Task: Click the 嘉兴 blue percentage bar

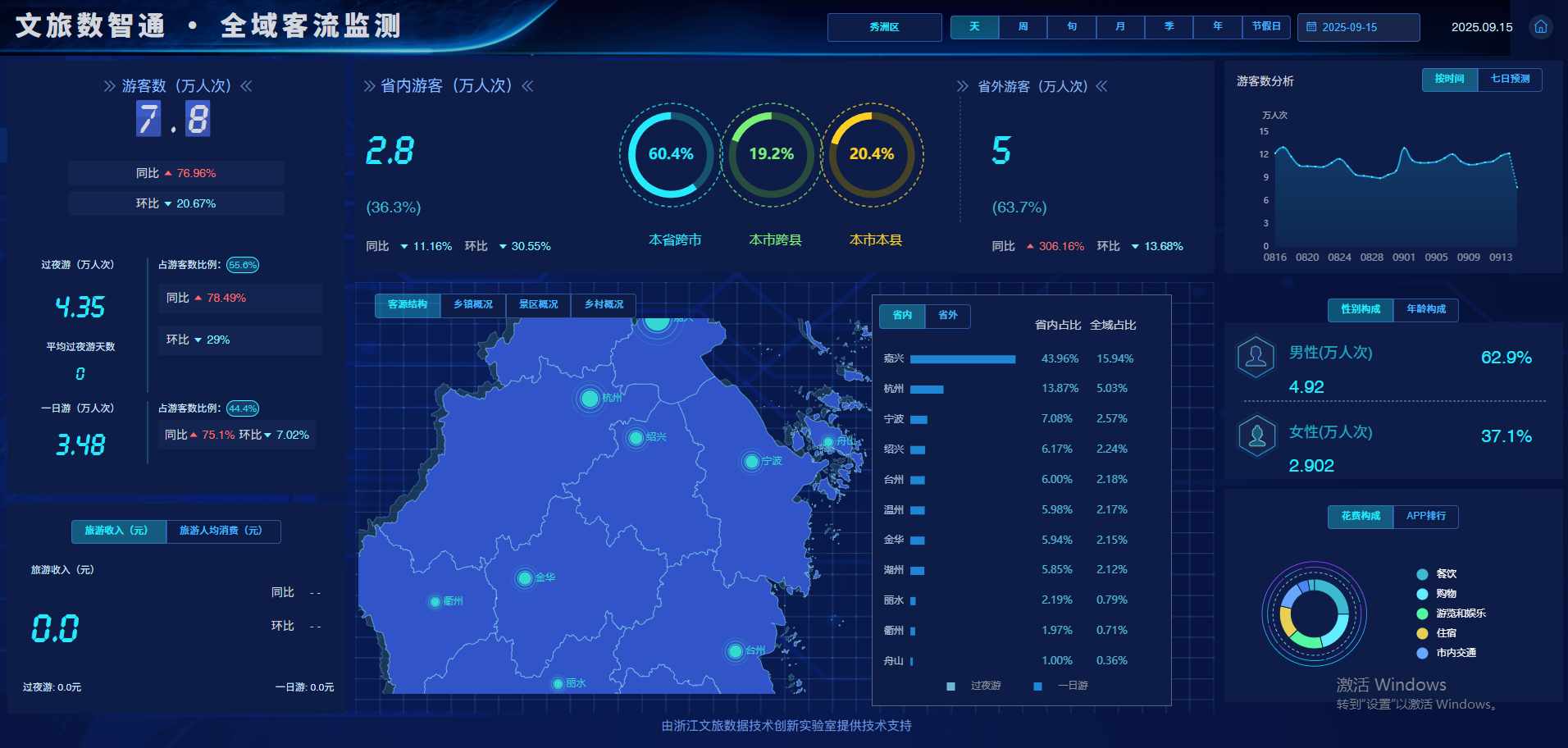Action: pyautogui.click(x=963, y=359)
